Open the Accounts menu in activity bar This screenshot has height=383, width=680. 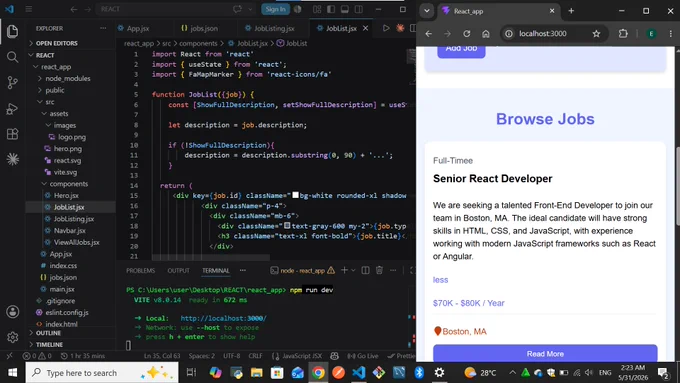click(x=13, y=311)
